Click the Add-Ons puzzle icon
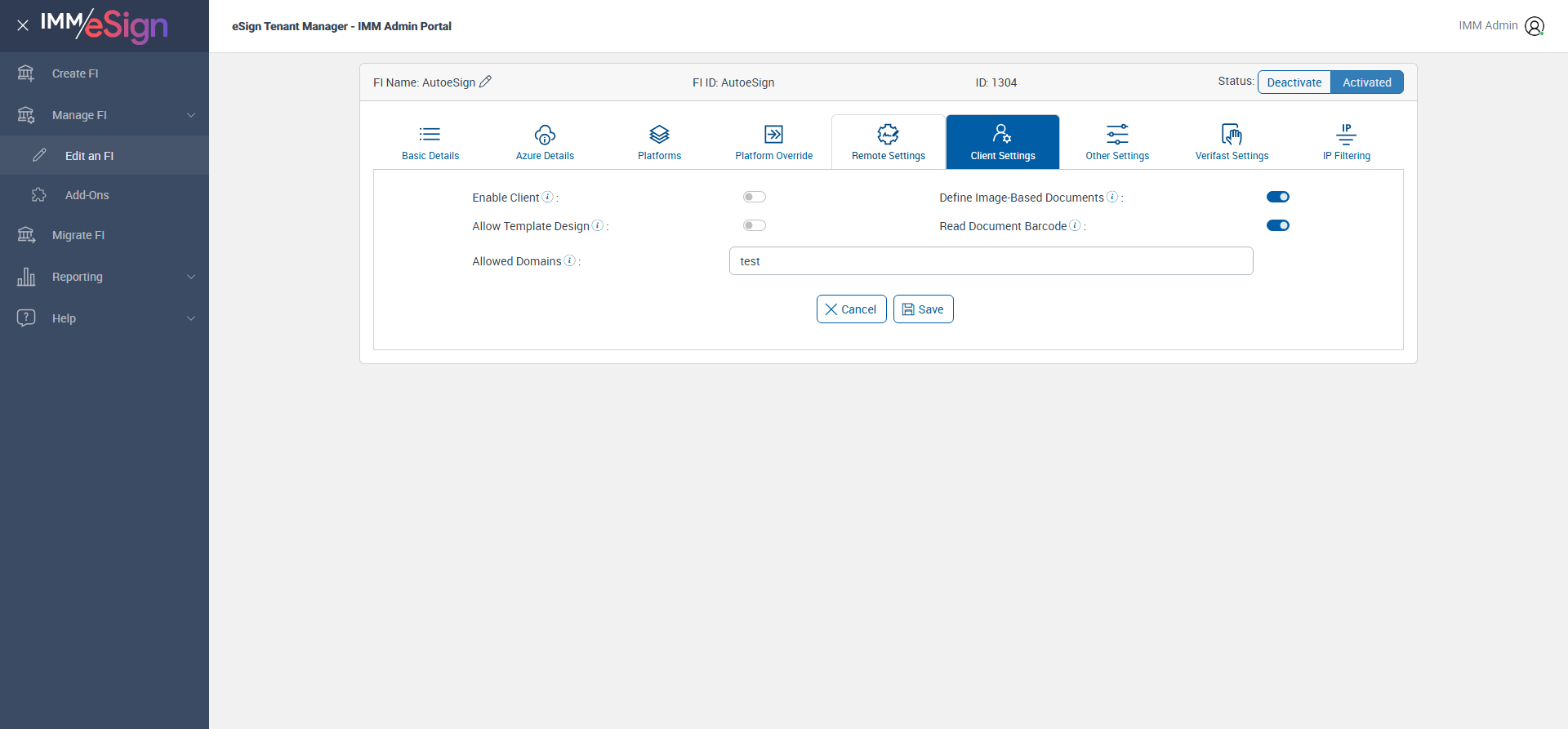This screenshot has width=1568, height=729. coord(39,195)
